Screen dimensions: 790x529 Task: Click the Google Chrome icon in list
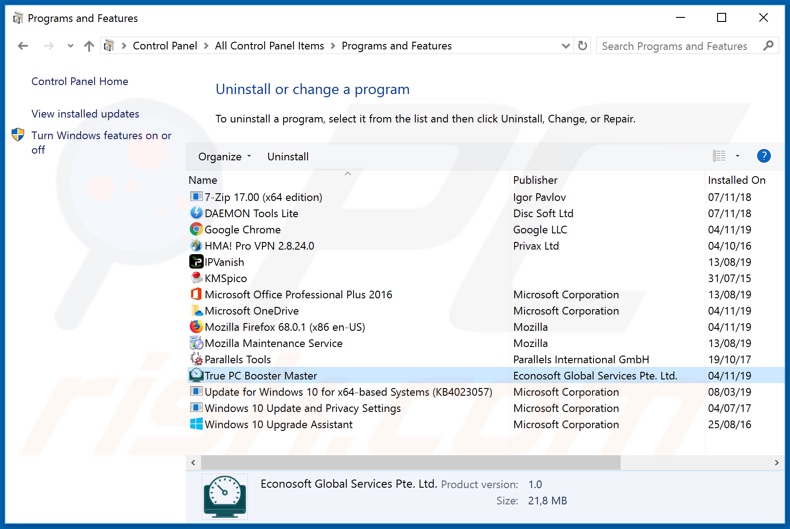click(x=196, y=229)
